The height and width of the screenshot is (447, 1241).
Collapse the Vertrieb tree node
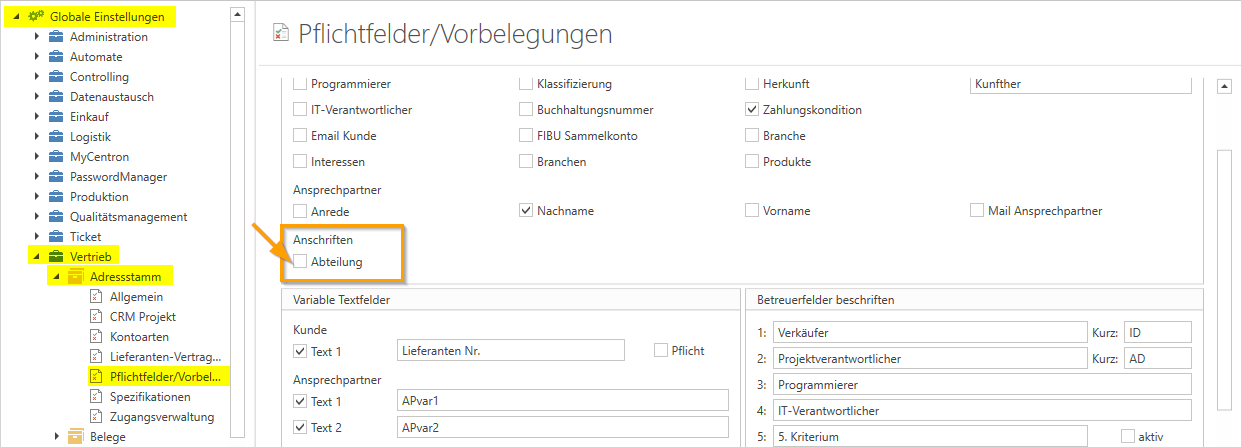pos(37,256)
